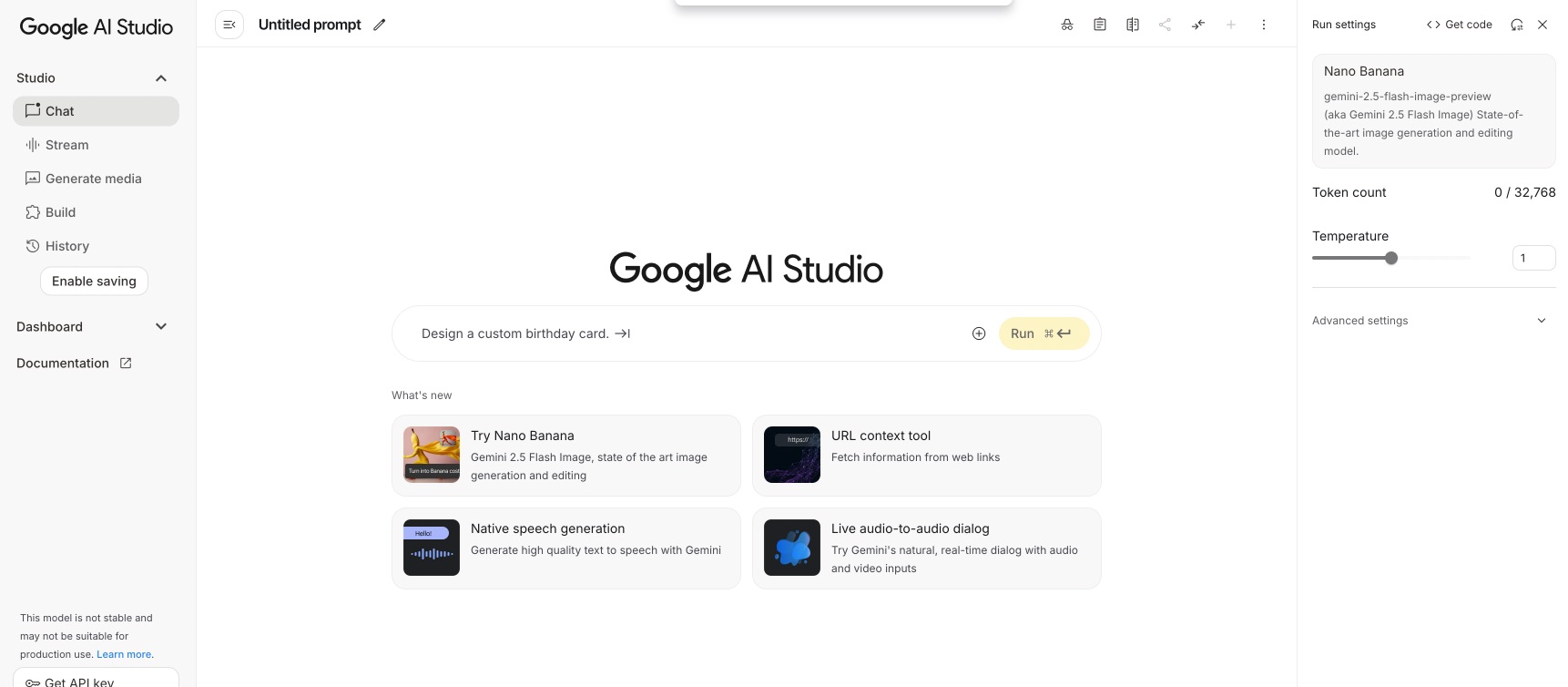
Task: Click Get code
Action: click(x=1460, y=25)
